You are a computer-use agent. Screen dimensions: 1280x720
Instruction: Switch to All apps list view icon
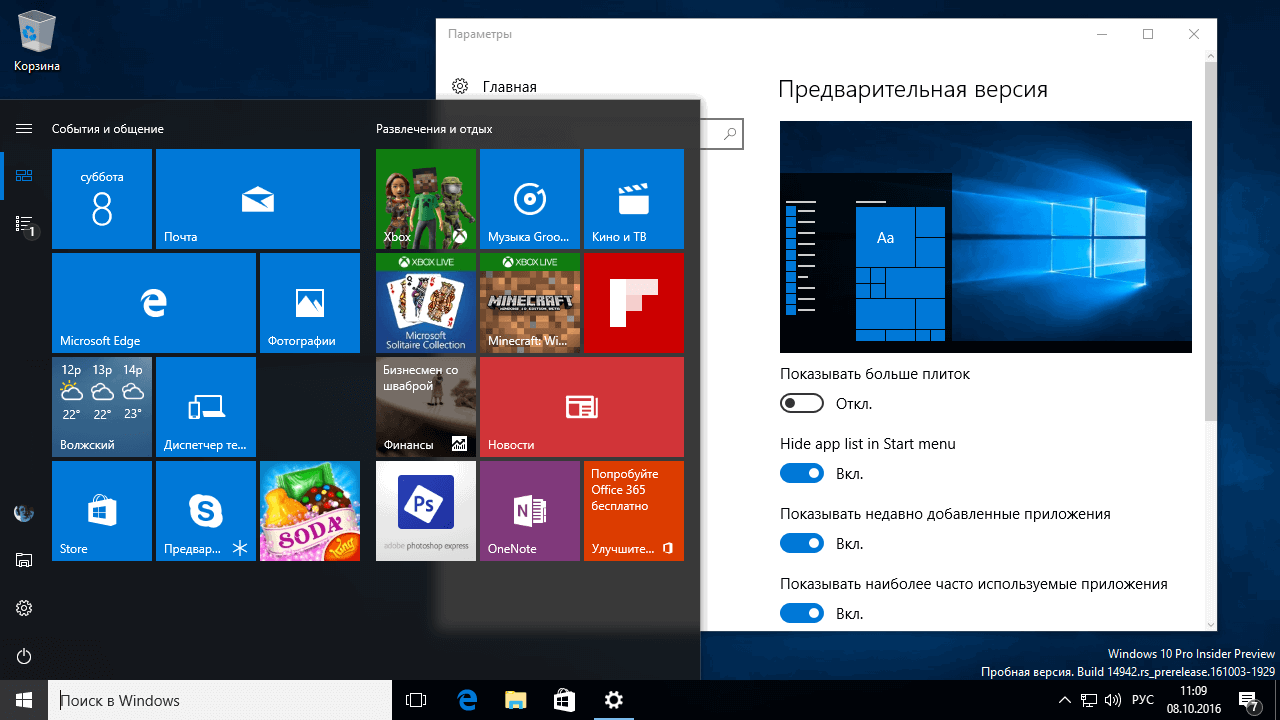tap(24, 224)
